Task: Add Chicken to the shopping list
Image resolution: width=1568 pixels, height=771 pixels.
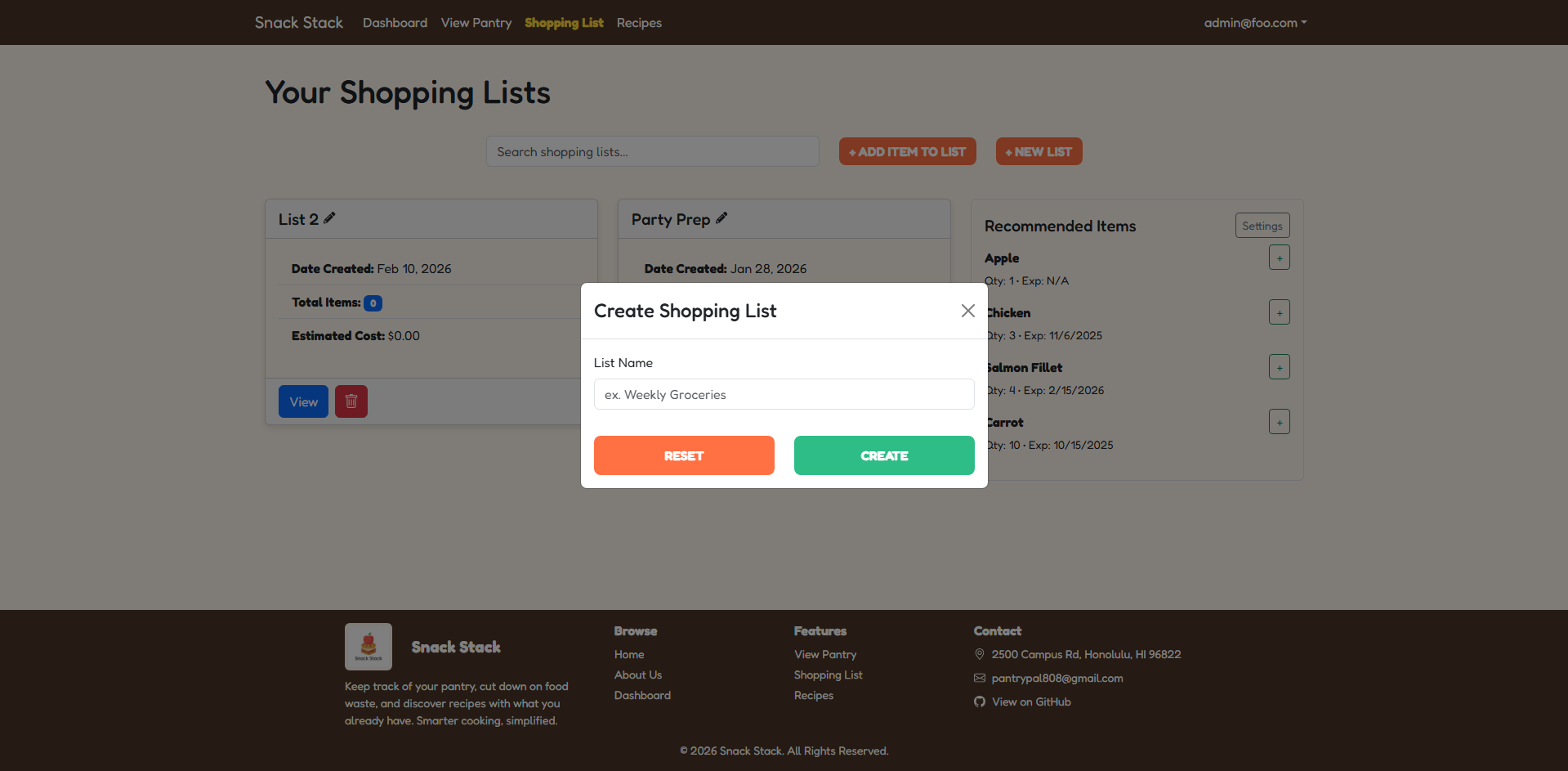Action: click(x=1279, y=312)
